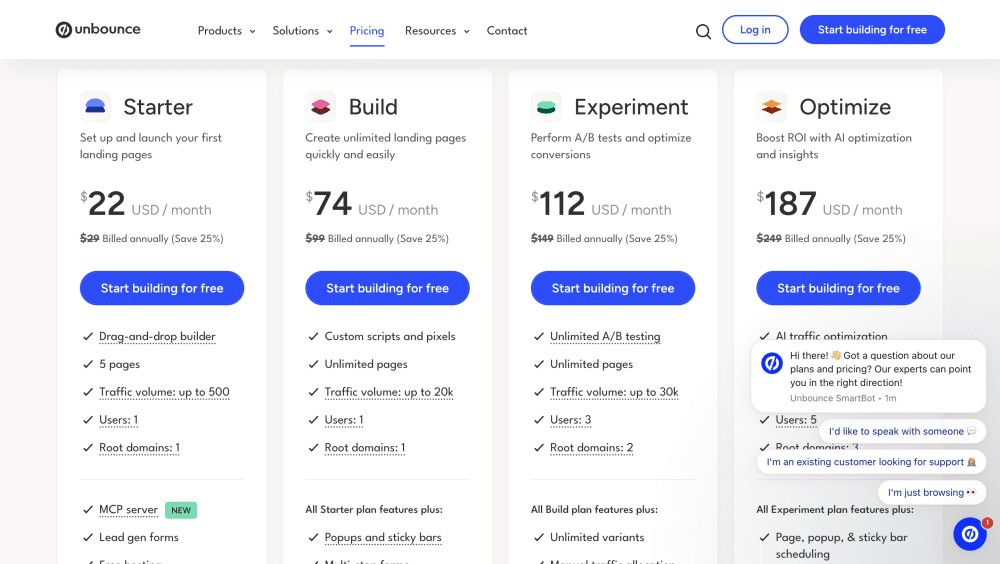Start building for free on Starter plan
This screenshot has width=1000, height=564.
tap(162, 288)
